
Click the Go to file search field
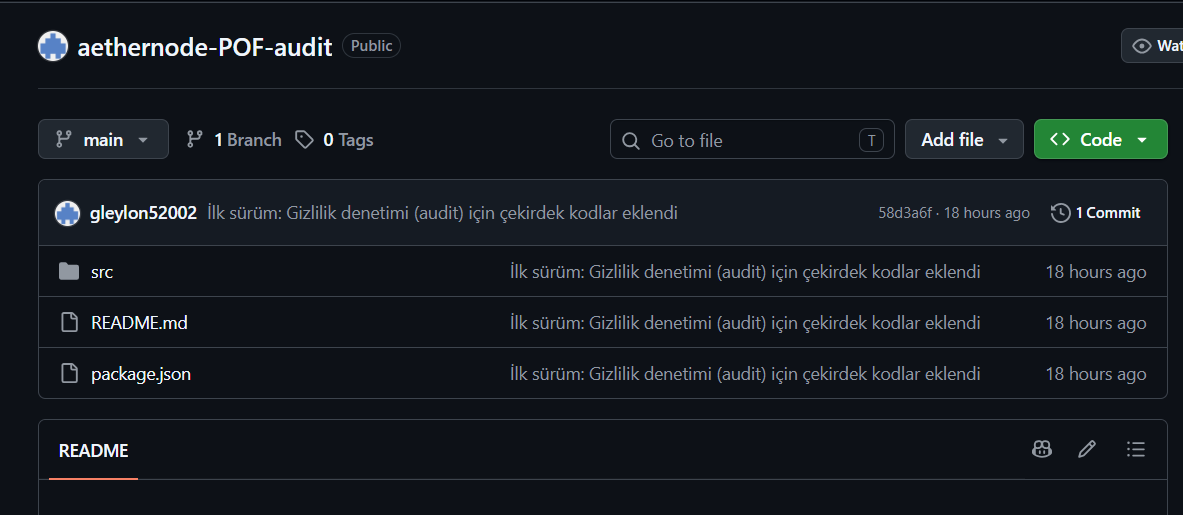pos(752,139)
